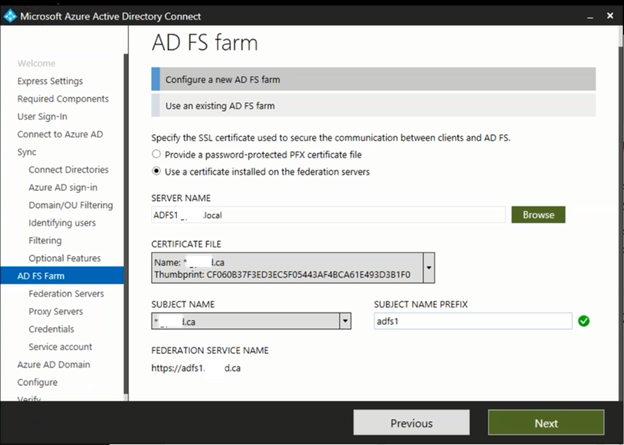This screenshot has height=445, width=624.
Task: Select AD FS Farm in sidebar
Action: pyautogui.click(x=62, y=275)
